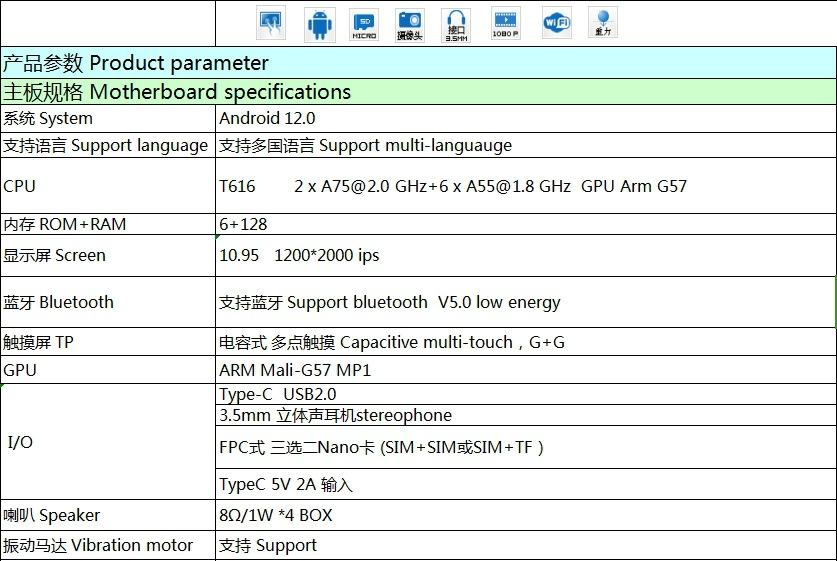
Task: Click the multi-touch screen icon
Action: pyautogui.click(x=271, y=22)
